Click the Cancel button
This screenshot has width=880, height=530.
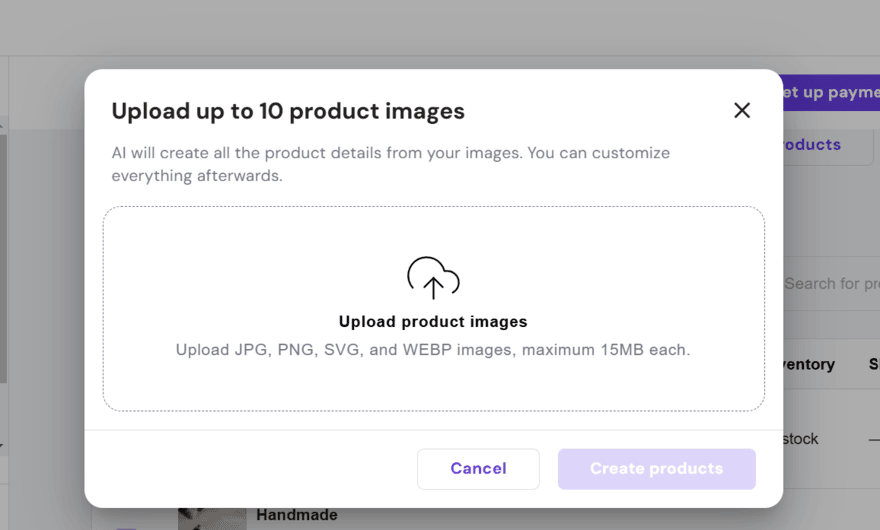click(x=478, y=469)
